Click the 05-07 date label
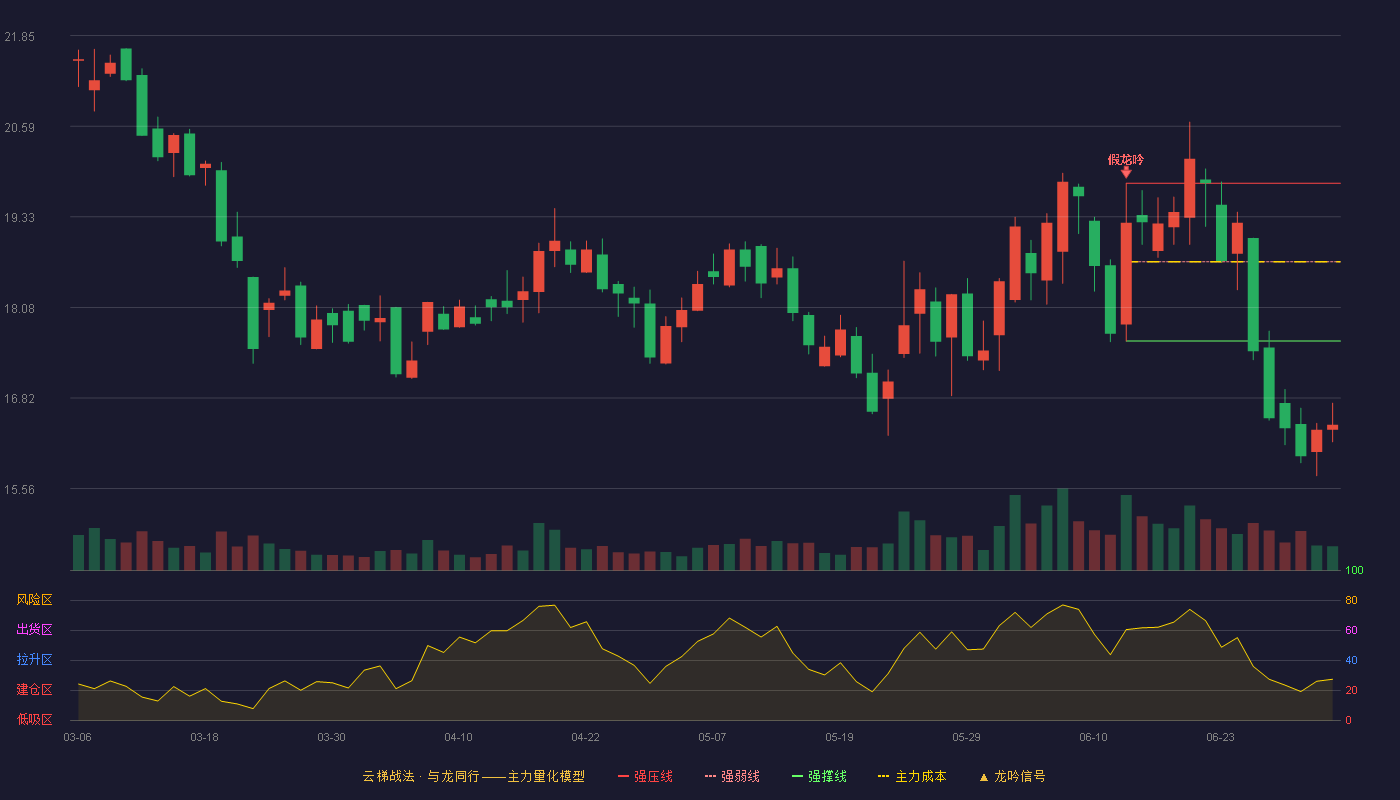The width and height of the screenshot is (1400, 800). pyautogui.click(x=712, y=737)
